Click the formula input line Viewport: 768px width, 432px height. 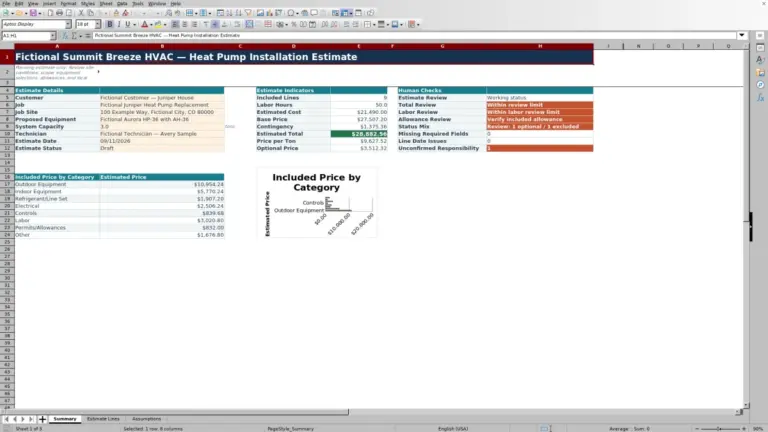click(414, 35)
